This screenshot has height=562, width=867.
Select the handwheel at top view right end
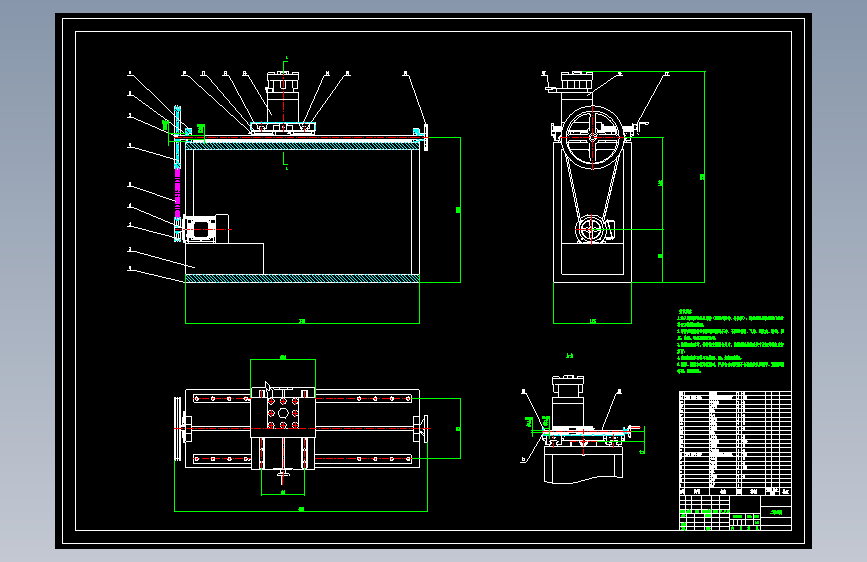(424, 428)
